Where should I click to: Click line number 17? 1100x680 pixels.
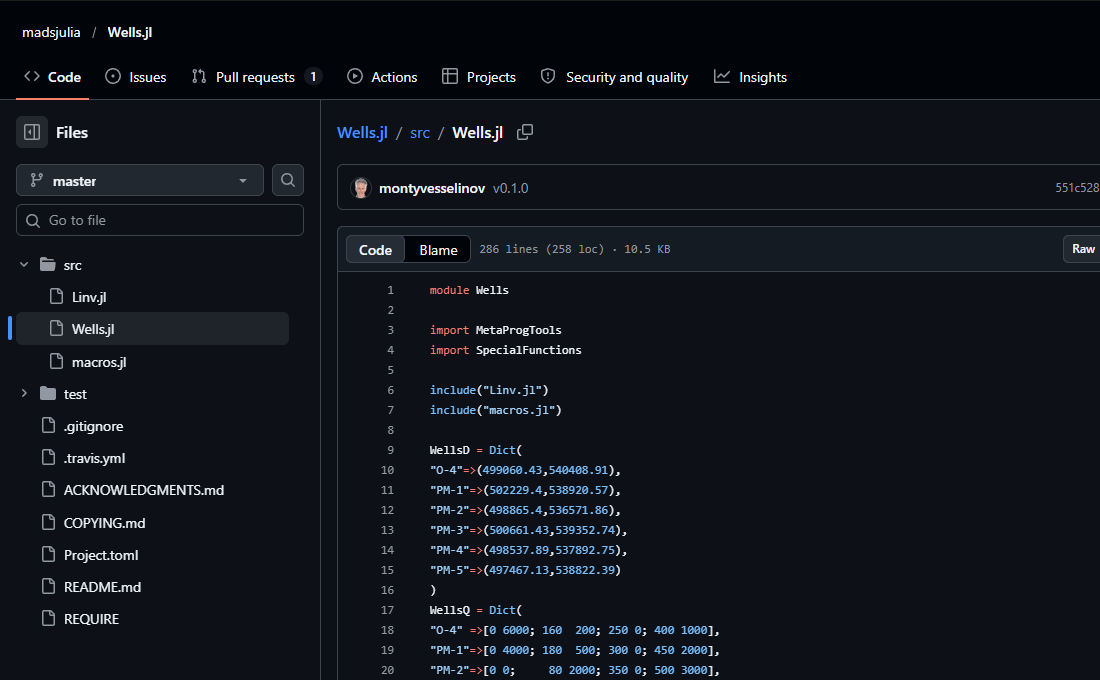pyautogui.click(x=387, y=610)
